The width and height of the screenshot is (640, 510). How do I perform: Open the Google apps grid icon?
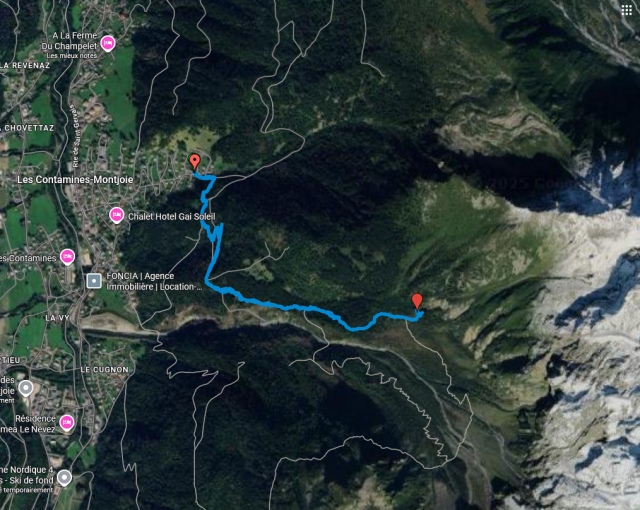pos(627,10)
